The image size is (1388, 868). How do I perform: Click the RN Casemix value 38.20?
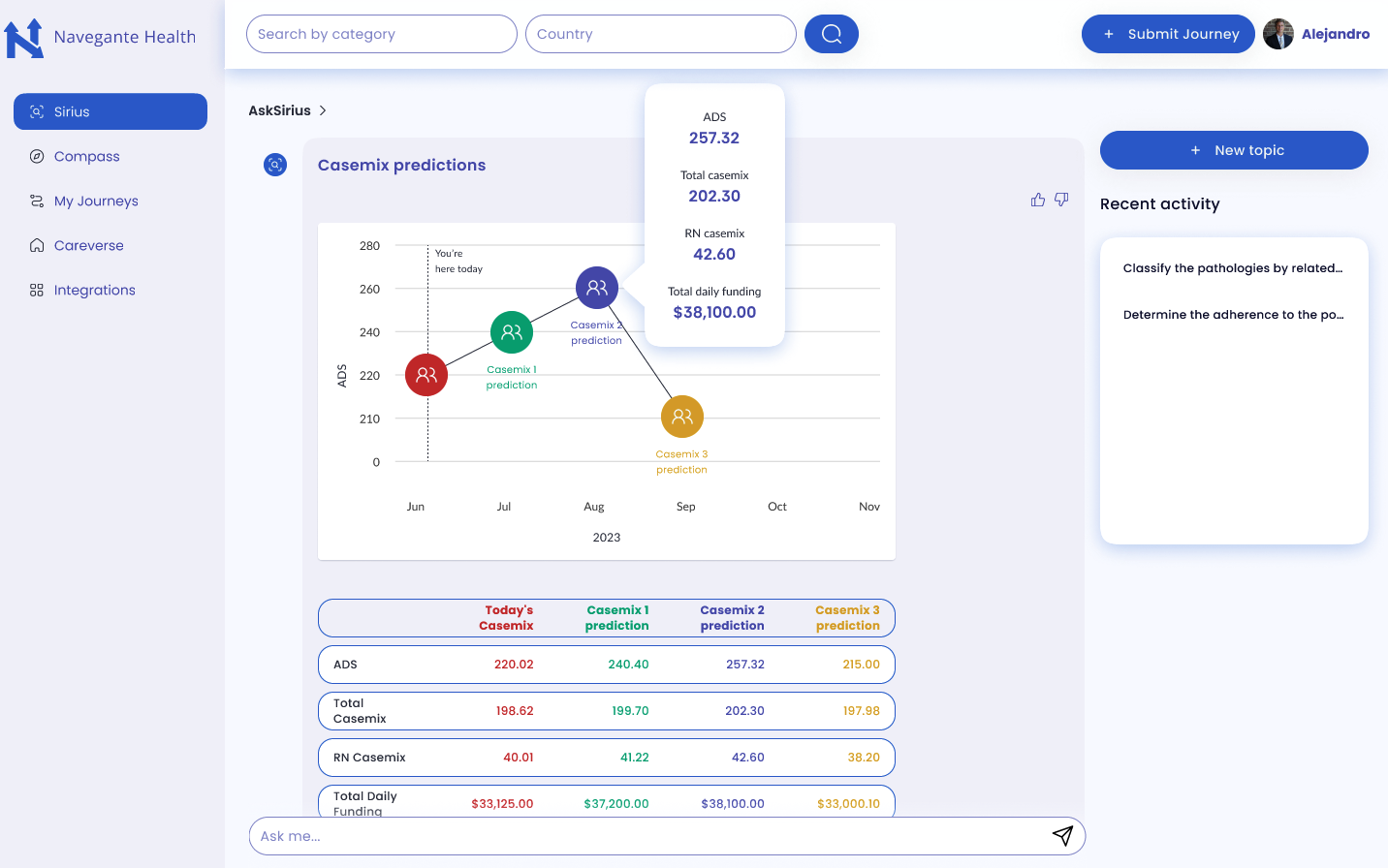[x=864, y=758]
